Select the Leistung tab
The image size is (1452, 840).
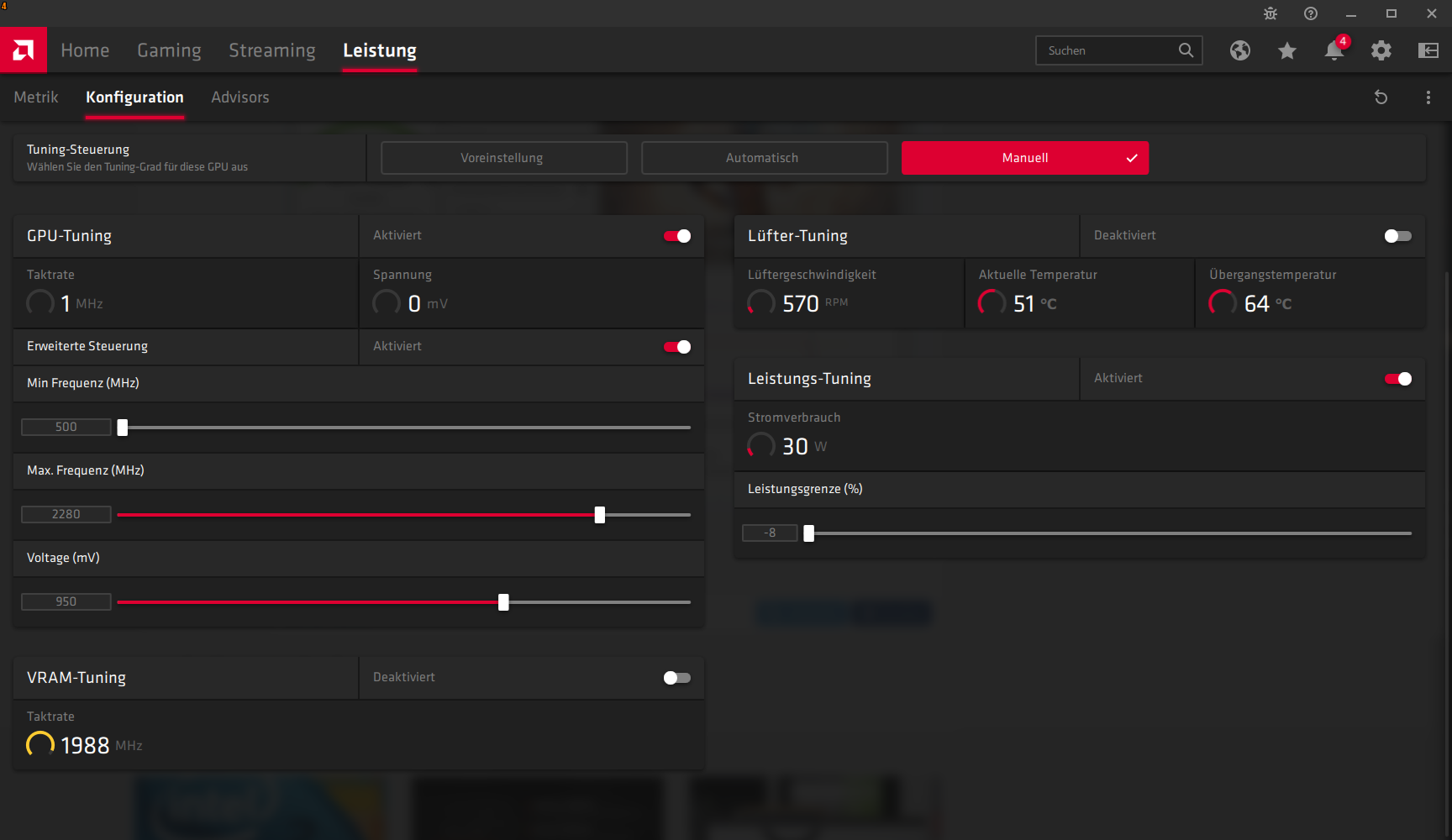tap(380, 50)
